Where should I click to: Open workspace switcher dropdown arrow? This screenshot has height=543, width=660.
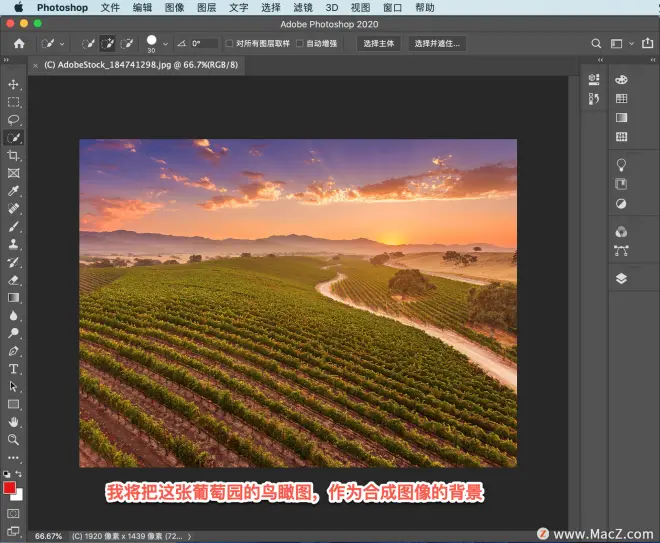tap(631, 43)
